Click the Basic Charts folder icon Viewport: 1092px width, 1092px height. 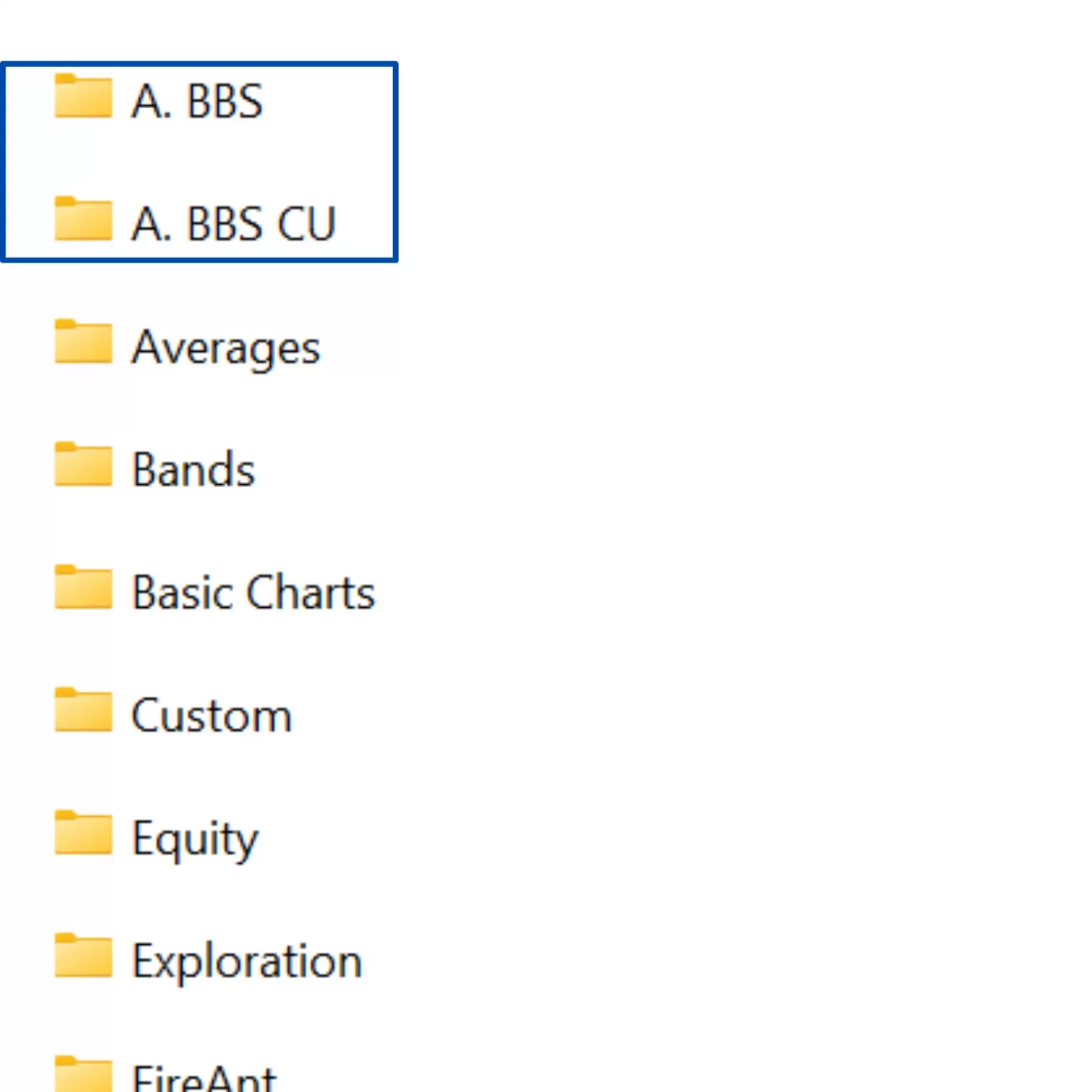pos(83,589)
